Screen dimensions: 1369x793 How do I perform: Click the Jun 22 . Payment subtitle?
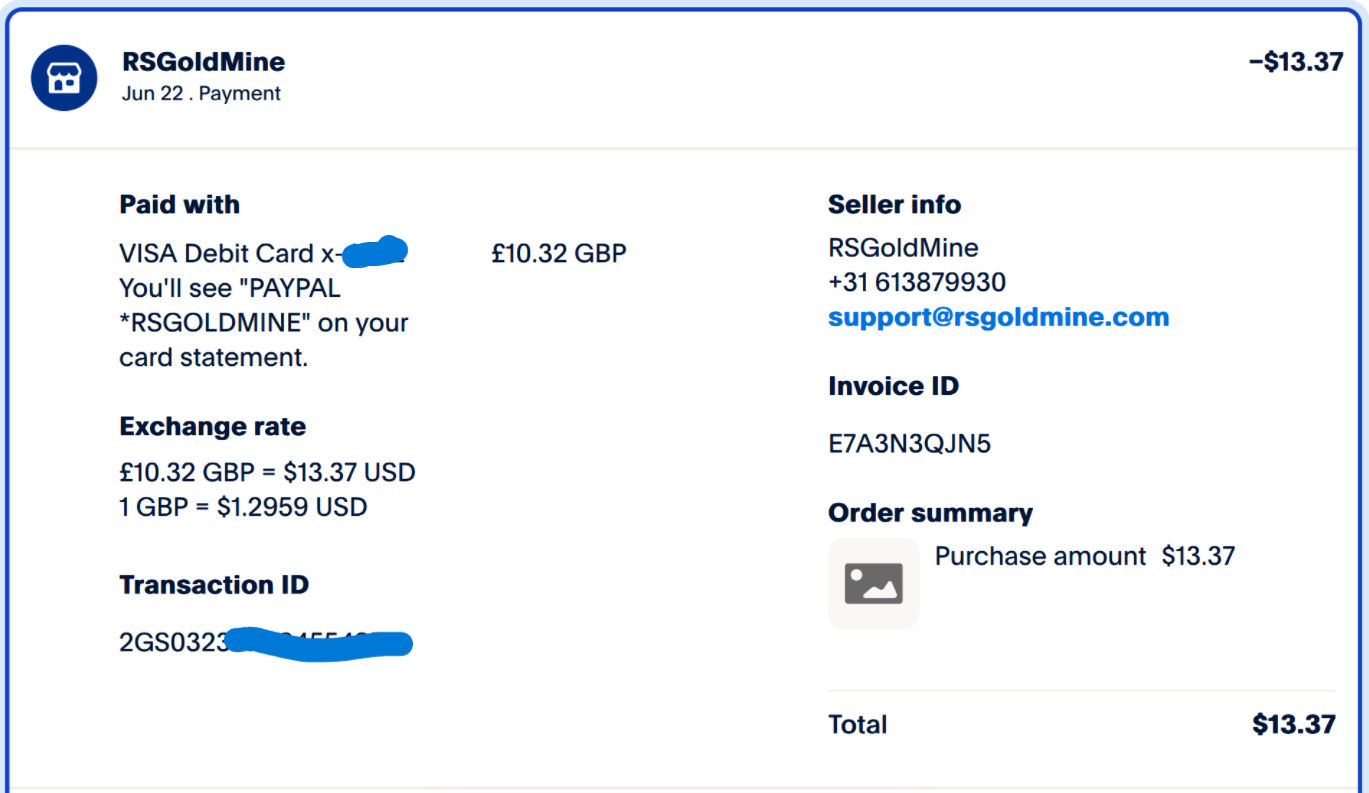pyautogui.click(x=201, y=94)
